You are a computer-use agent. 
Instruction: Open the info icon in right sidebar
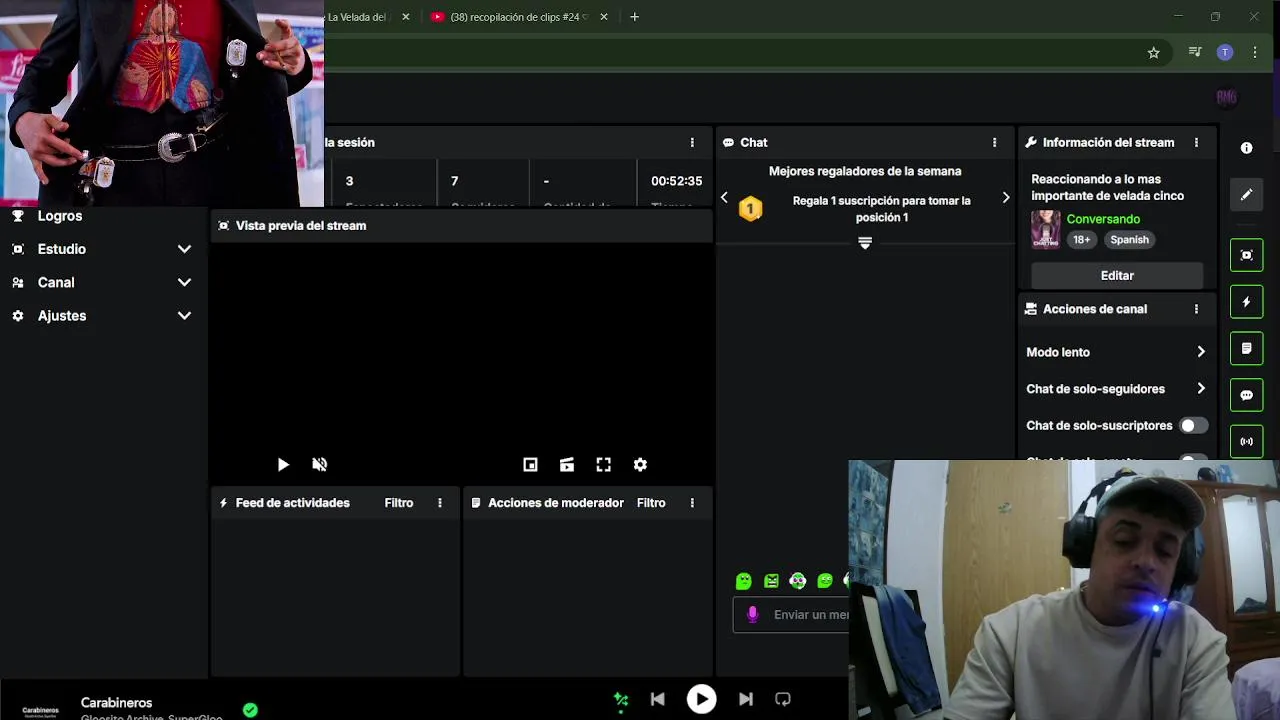click(1246, 148)
